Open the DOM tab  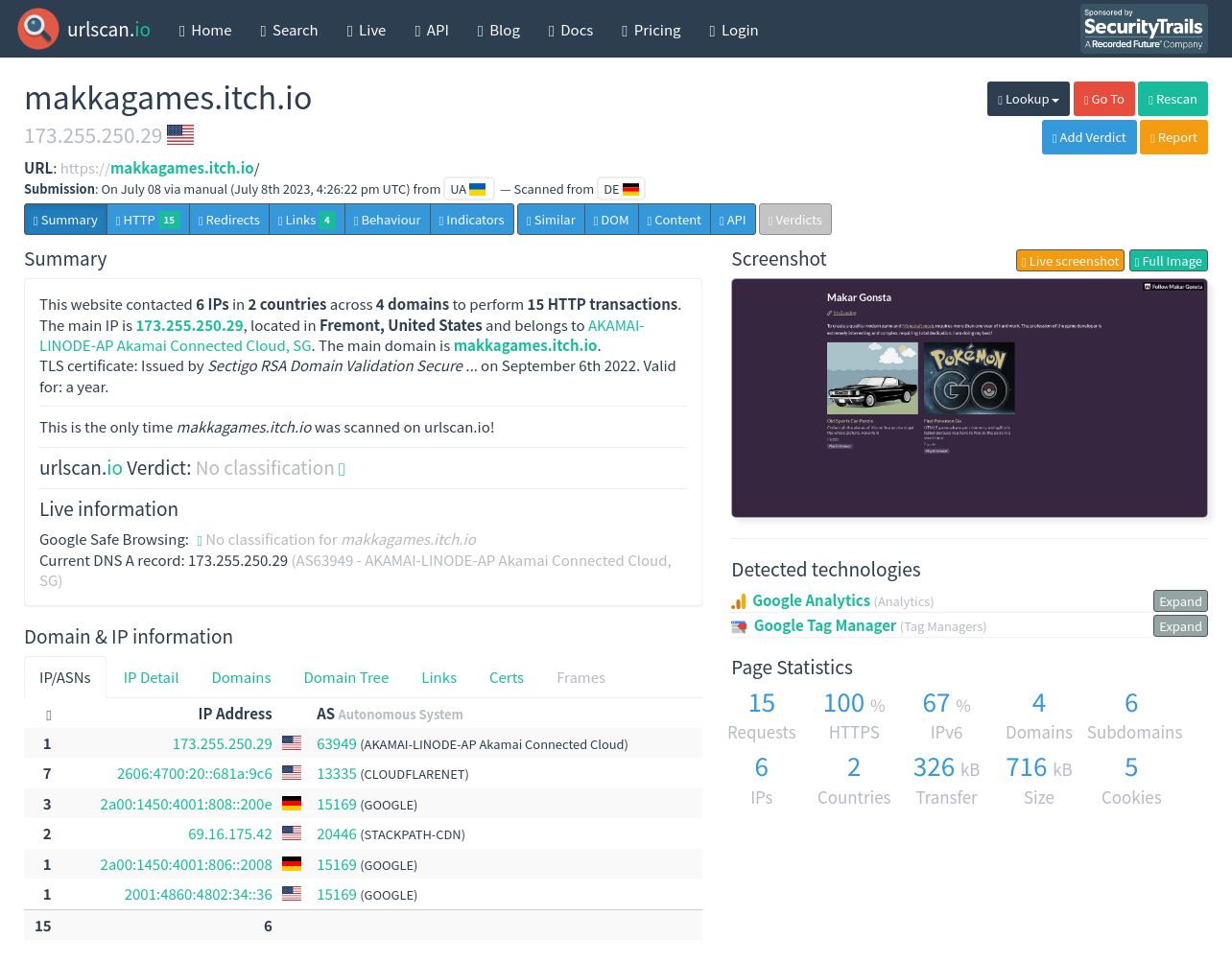click(611, 220)
